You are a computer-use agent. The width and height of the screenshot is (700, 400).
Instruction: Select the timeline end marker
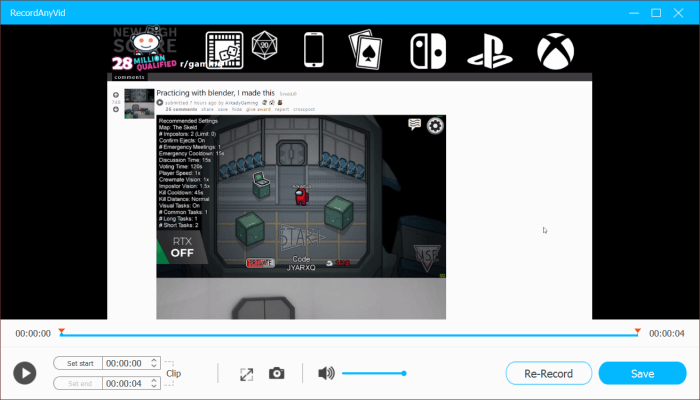click(x=638, y=332)
